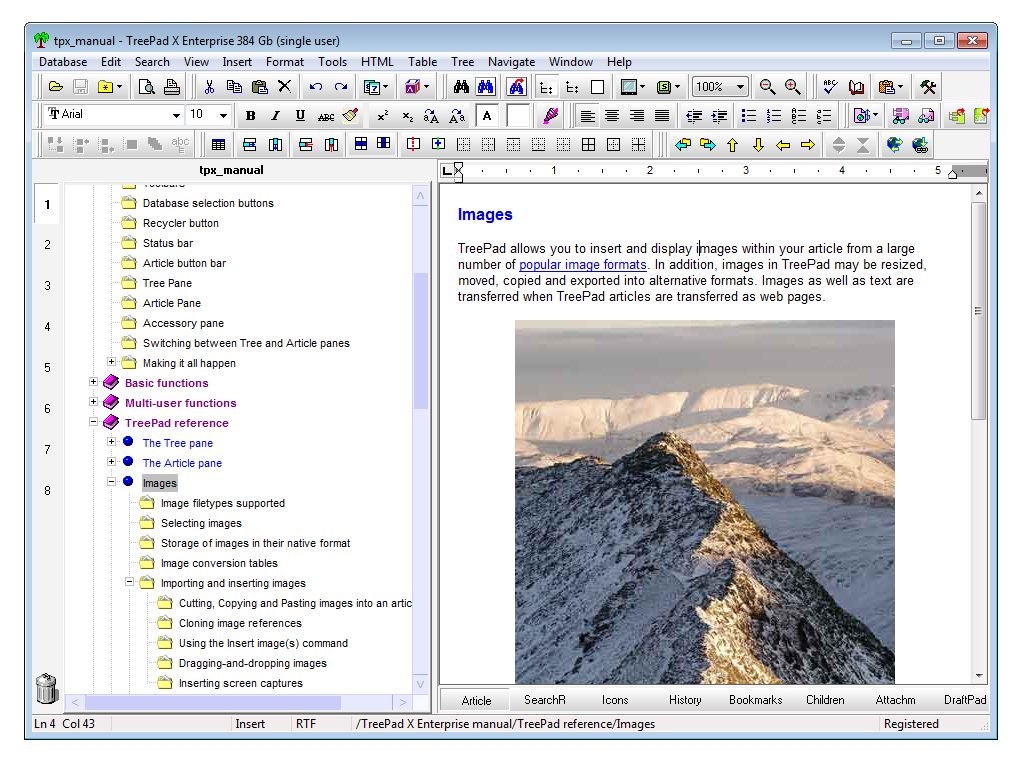
Task: Click the Copy icon in toolbar
Action: click(x=234, y=87)
